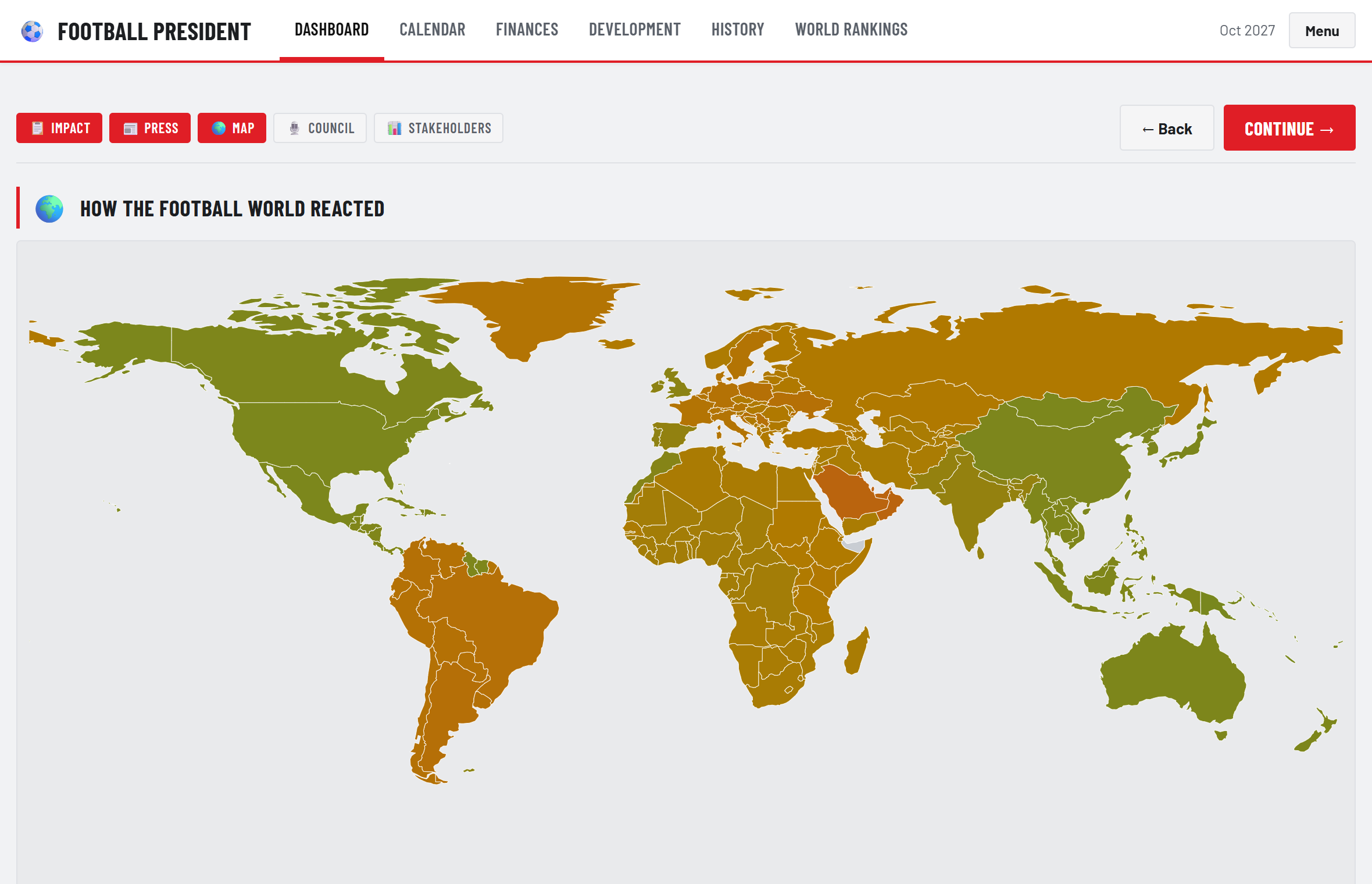View the Stakeholders section
The height and width of the screenshot is (884, 1372).
[439, 128]
